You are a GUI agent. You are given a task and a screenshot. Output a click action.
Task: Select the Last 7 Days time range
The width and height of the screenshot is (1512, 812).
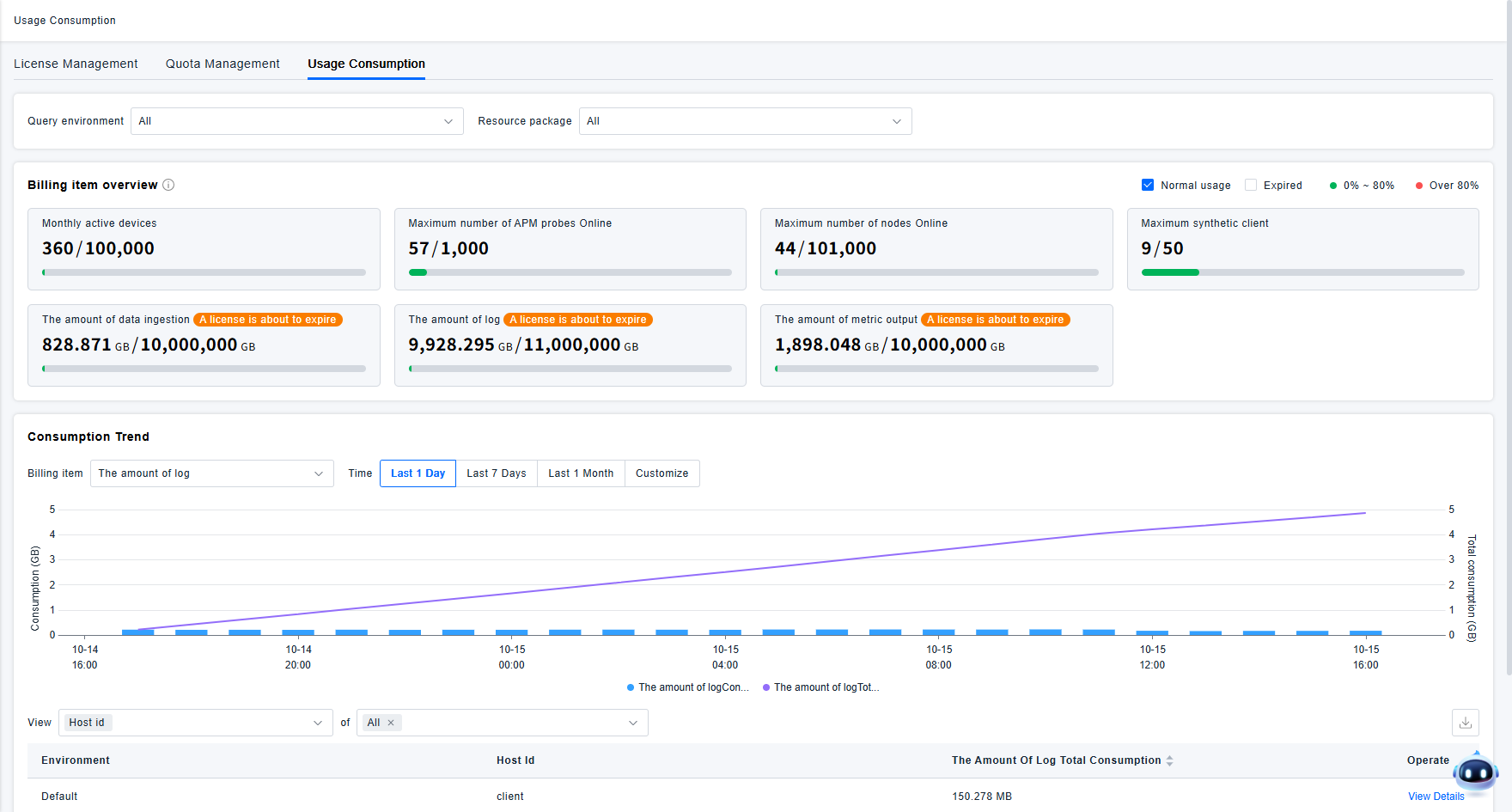tap(496, 473)
